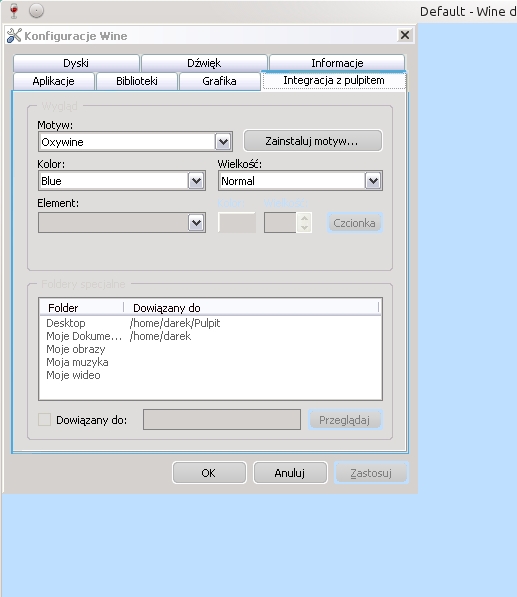Click the Dowiązany do column header
This screenshot has height=597, width=517.
252,308
